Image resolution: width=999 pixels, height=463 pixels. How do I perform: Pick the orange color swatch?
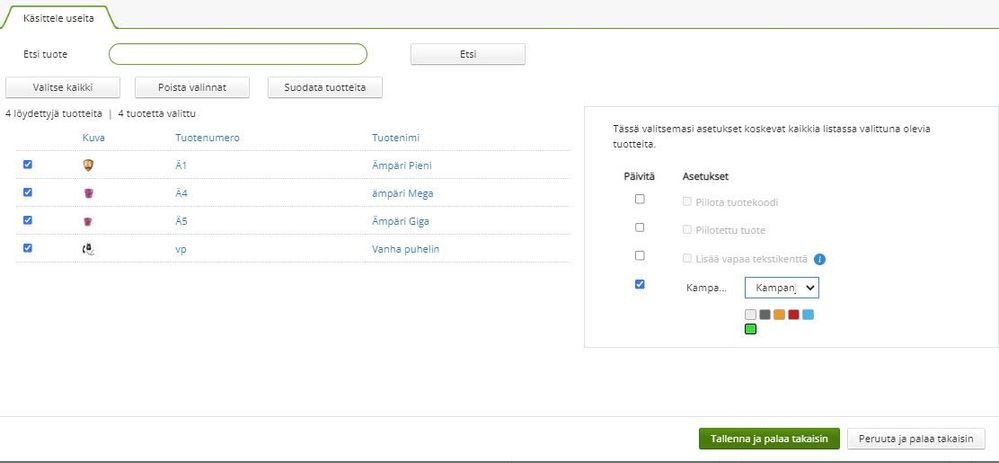779,314
